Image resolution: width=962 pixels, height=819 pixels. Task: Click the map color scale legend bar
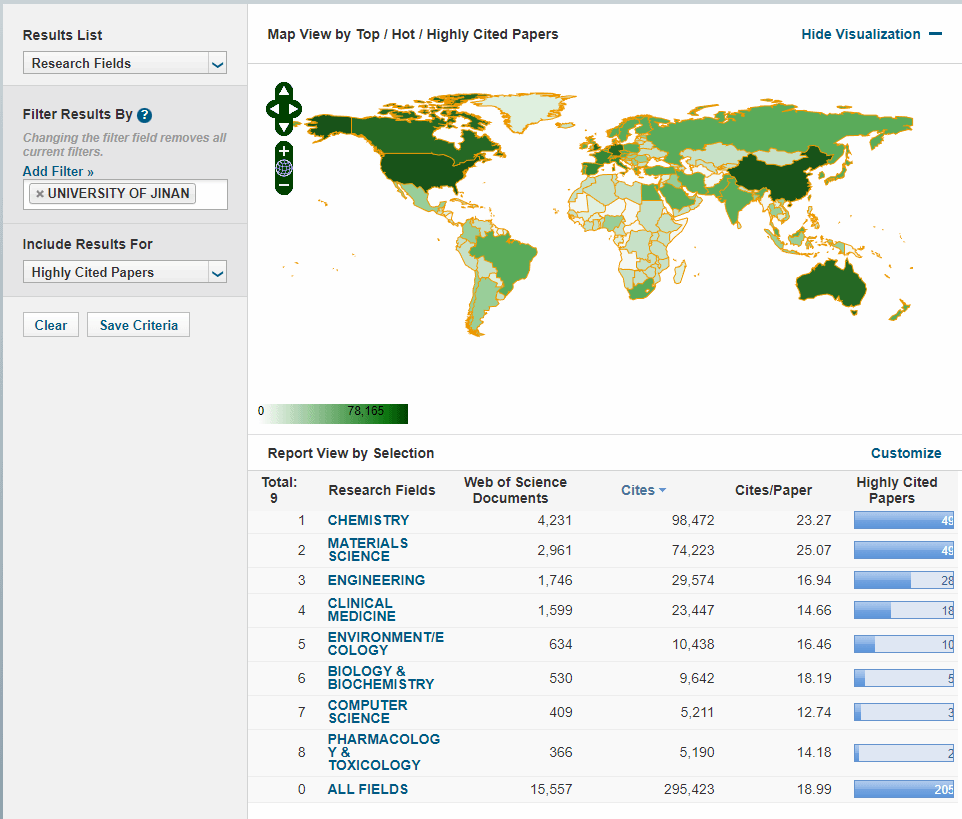coord(333,413)
